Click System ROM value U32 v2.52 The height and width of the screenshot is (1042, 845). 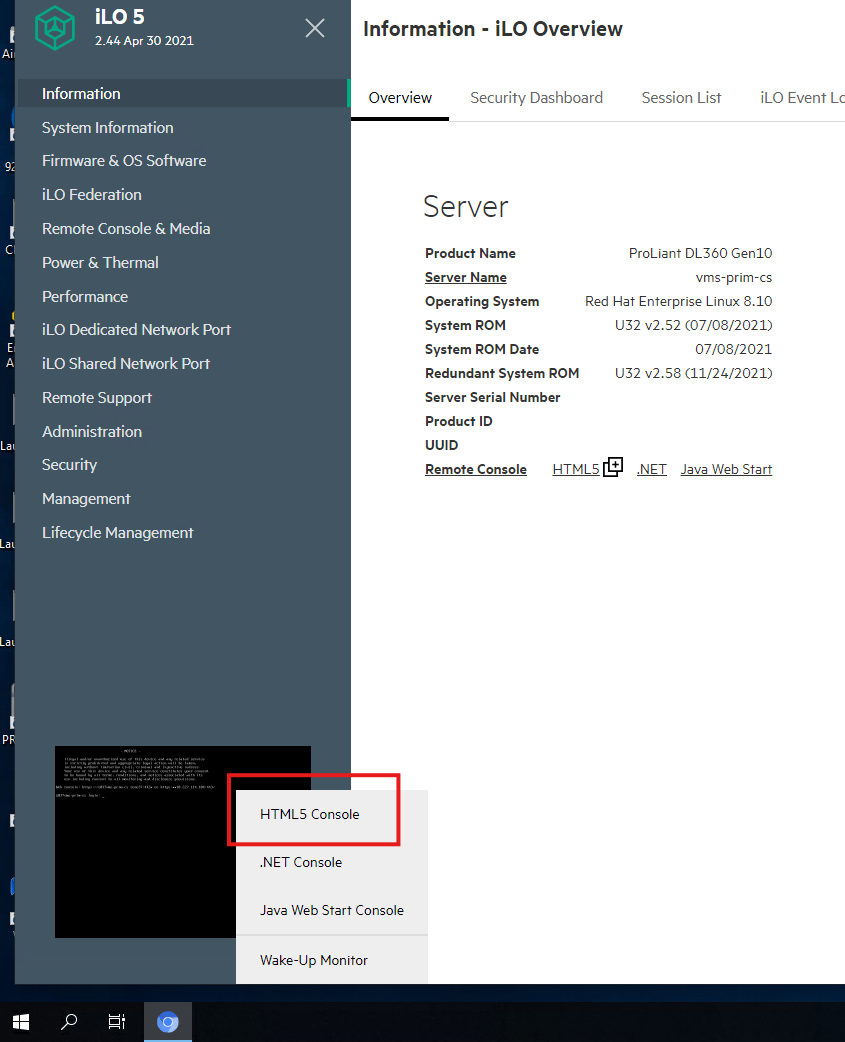694,325
